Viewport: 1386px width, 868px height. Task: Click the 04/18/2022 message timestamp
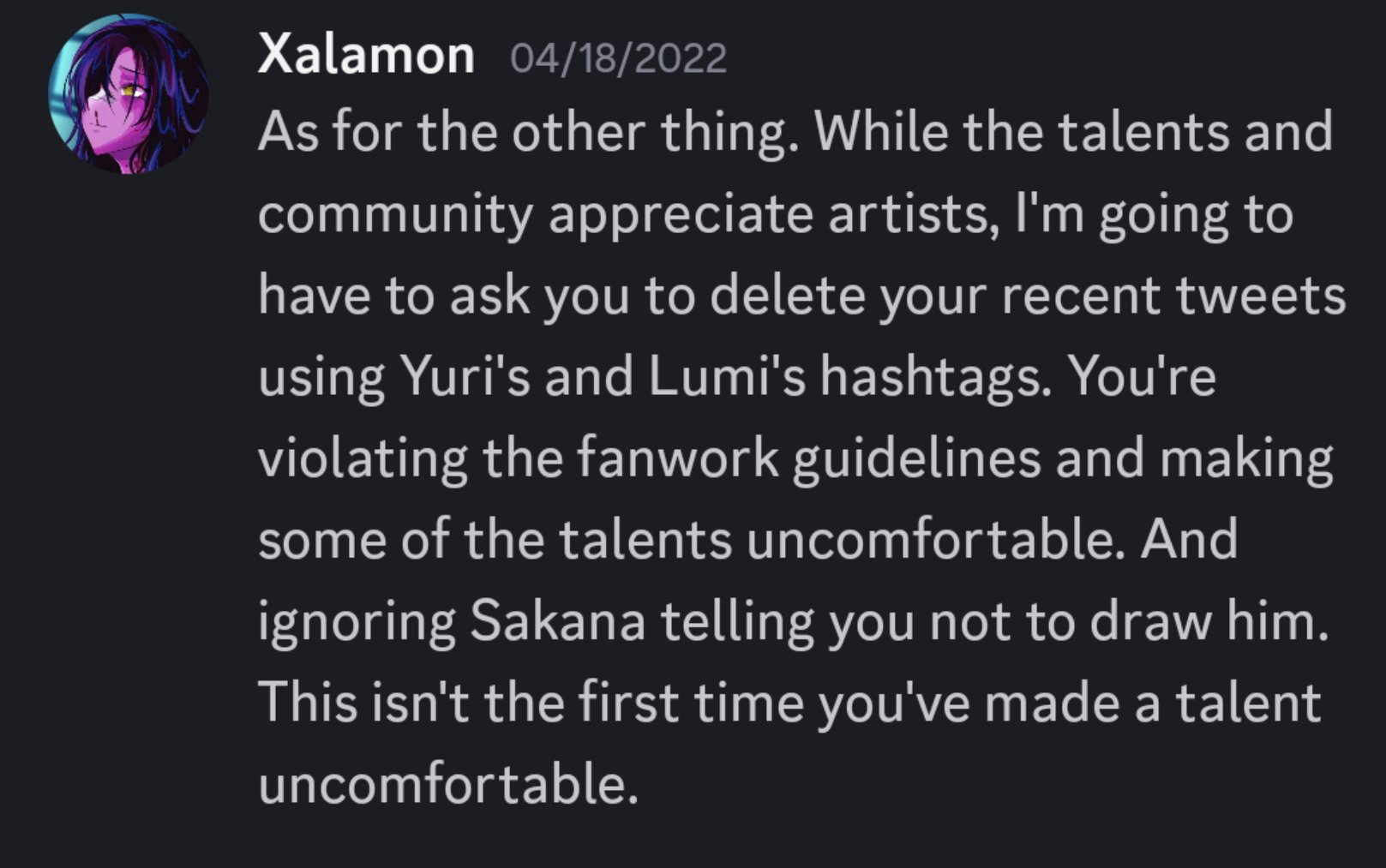coord(618,58)
